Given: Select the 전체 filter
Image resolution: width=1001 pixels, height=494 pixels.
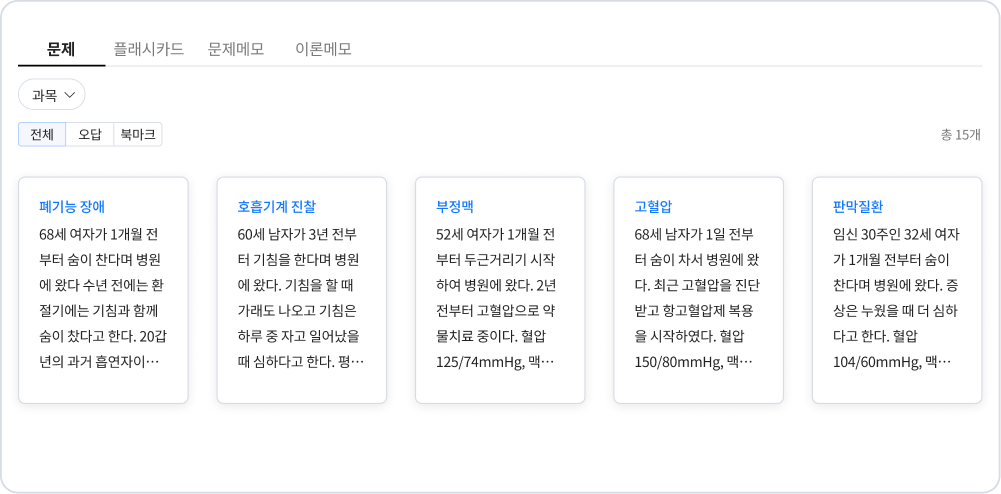Looking at the screenshot, I should (42, 135).
